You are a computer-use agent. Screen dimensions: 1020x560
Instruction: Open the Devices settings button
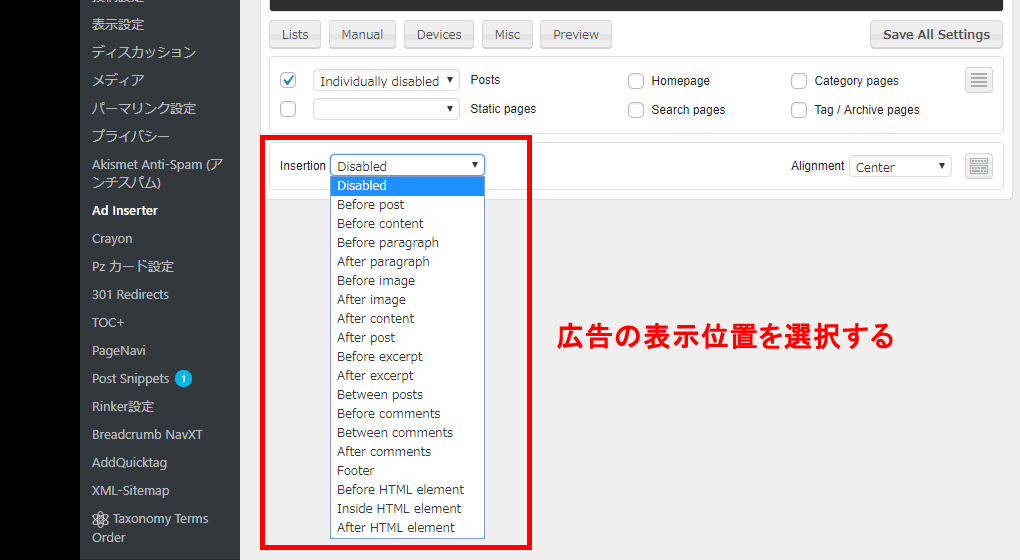click(x=439, y=35)
